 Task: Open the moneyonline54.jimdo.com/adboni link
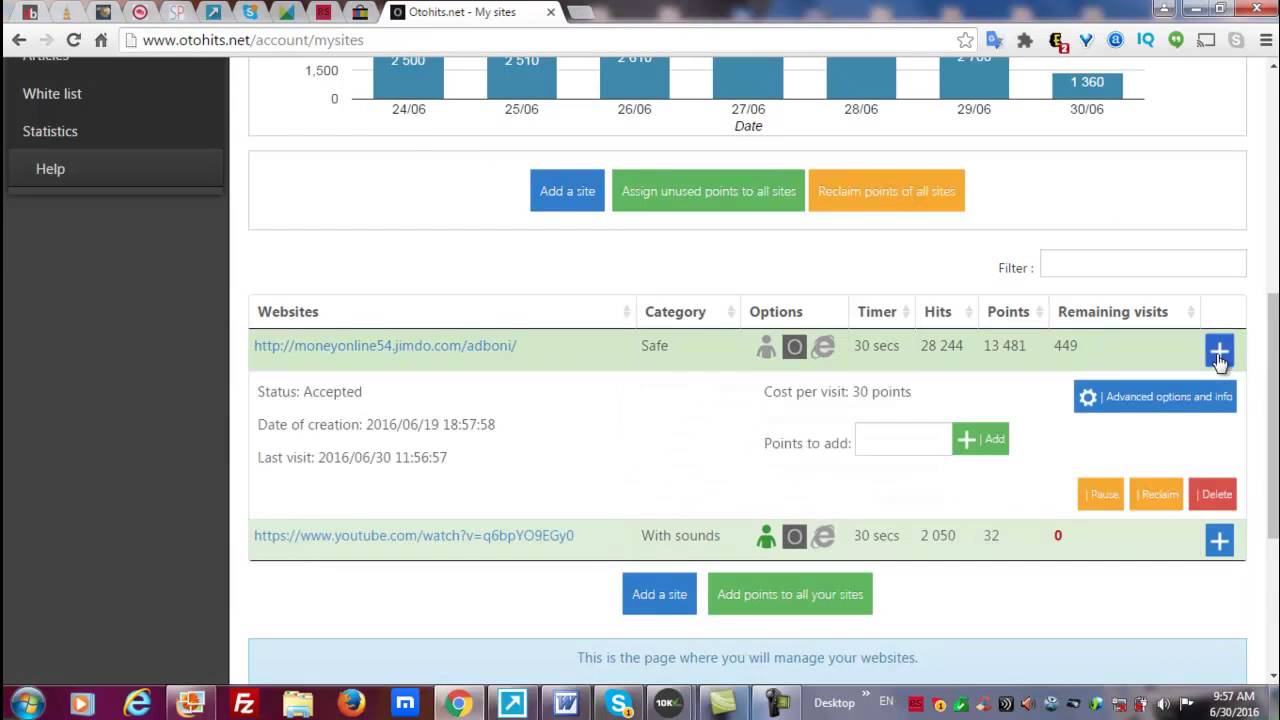click(x=385, y=346)
